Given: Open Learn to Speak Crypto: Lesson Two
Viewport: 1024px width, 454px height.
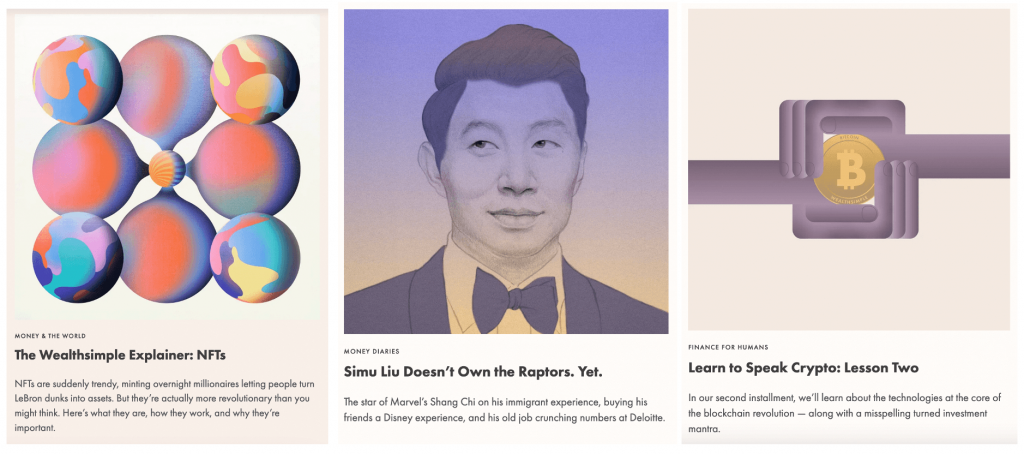Looking at the screenshot, I should 803,368.
